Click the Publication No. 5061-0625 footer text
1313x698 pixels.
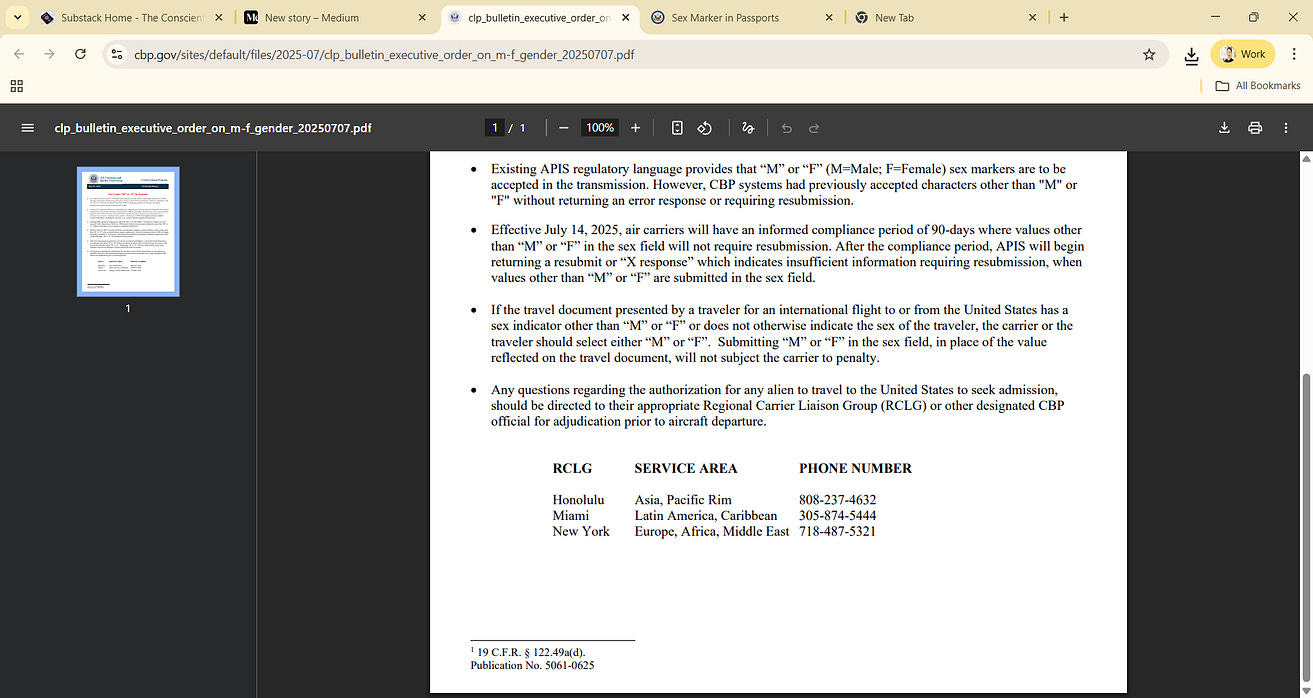click(x=532, y=665)
